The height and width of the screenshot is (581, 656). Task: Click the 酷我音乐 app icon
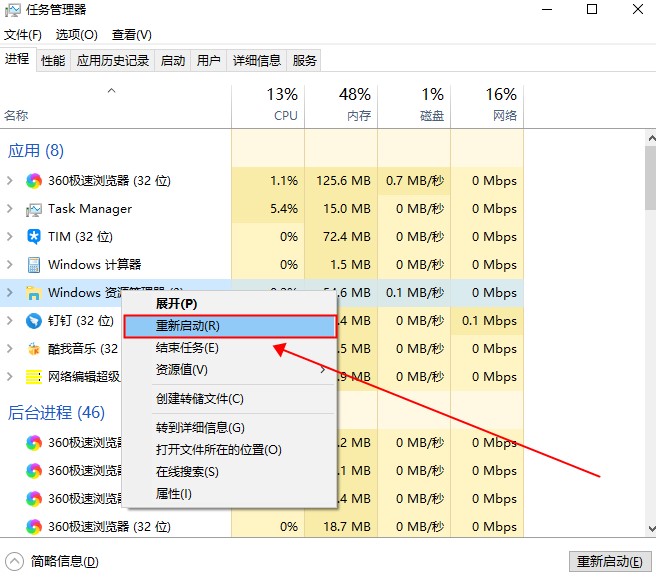point(33,349)
